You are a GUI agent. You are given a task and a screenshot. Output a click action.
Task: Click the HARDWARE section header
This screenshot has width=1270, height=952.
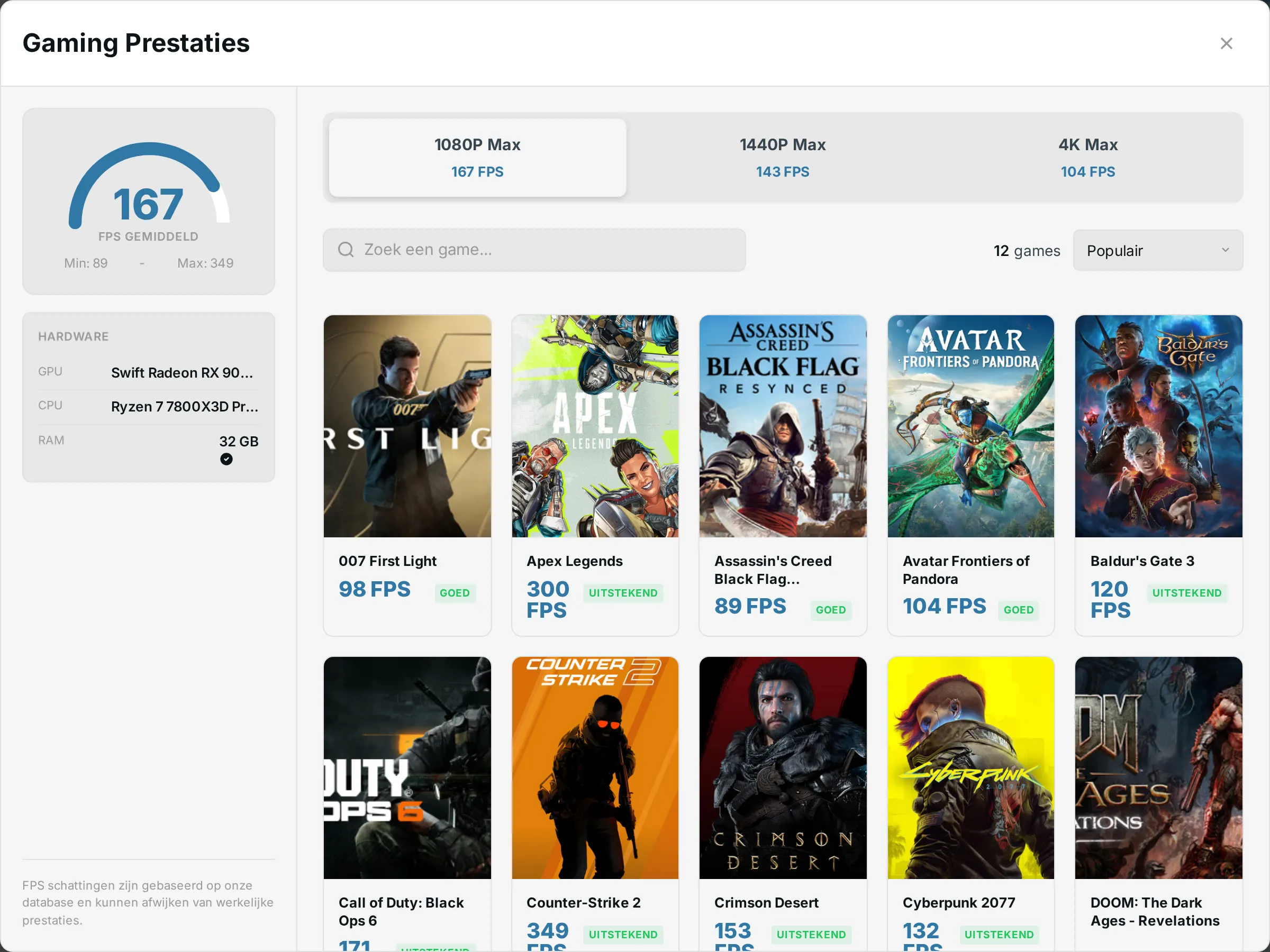coord(74,337)
